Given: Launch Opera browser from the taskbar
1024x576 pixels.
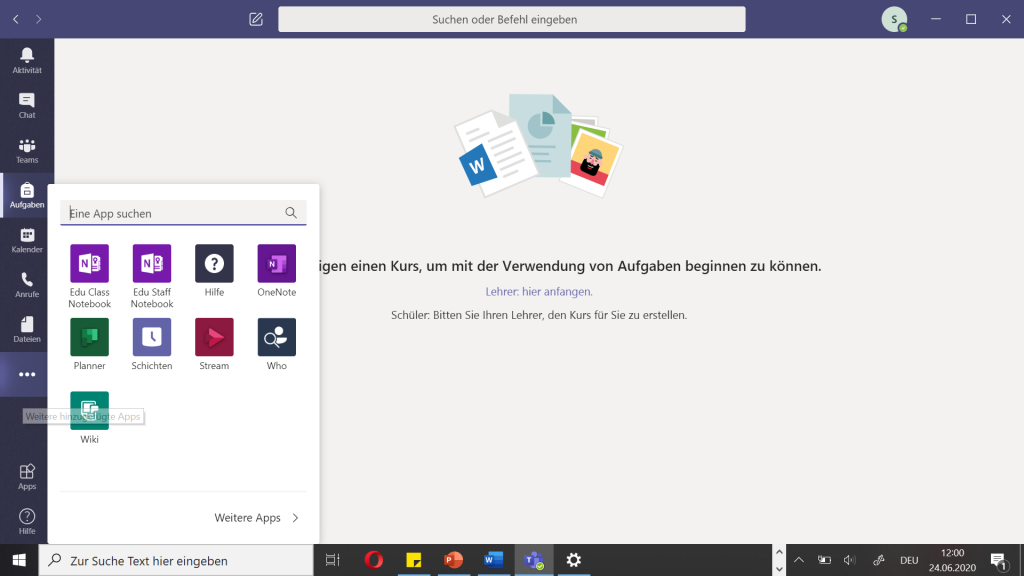Looking at the screenshot, I should (374, 560).
